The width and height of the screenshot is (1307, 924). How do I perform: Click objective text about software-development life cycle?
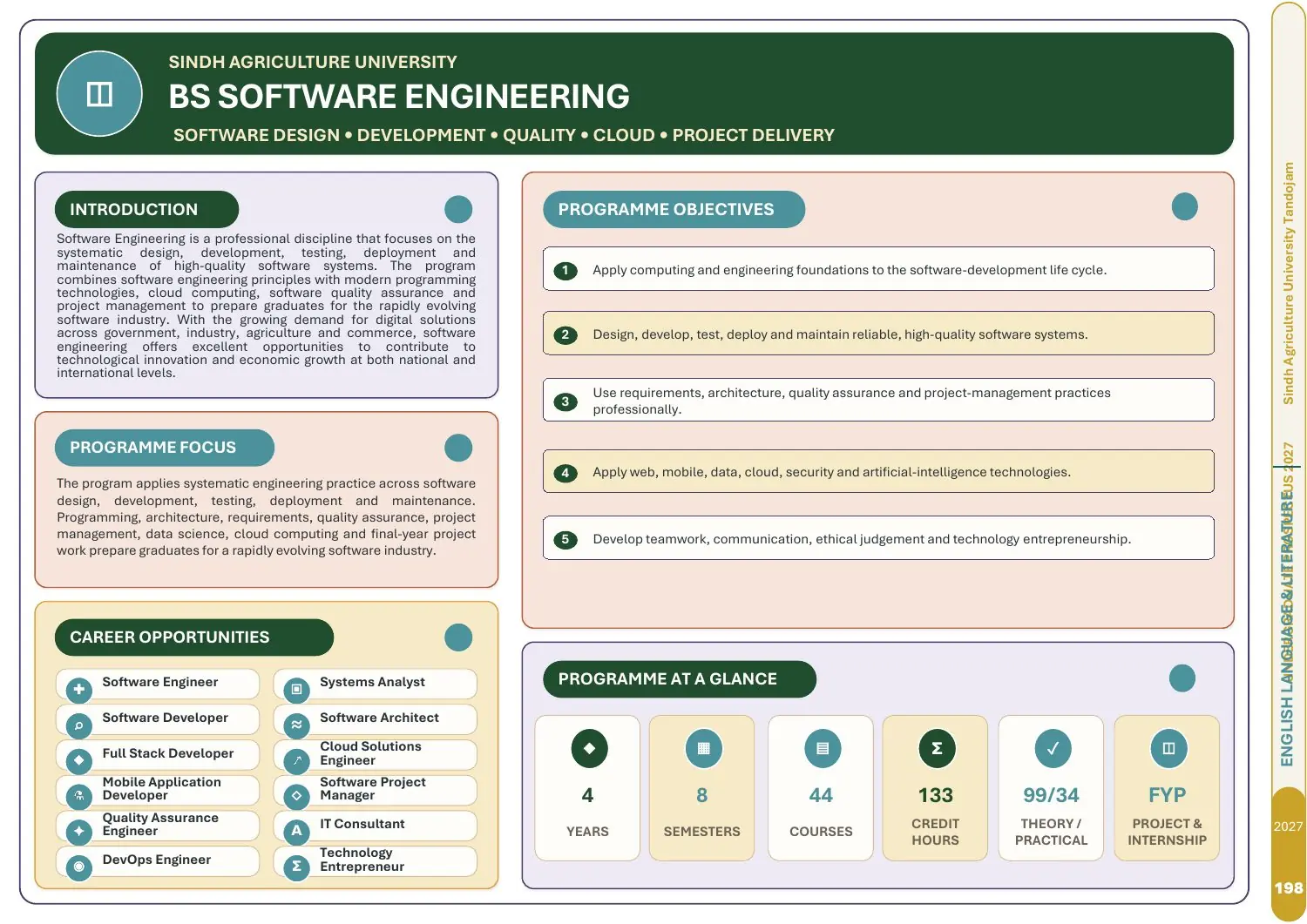click(850, 270)
